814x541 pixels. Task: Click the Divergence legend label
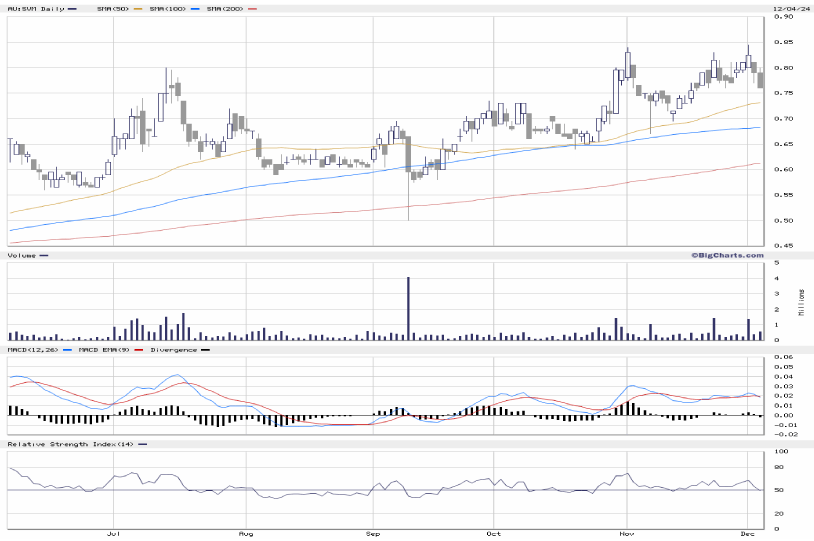point(172,349)
